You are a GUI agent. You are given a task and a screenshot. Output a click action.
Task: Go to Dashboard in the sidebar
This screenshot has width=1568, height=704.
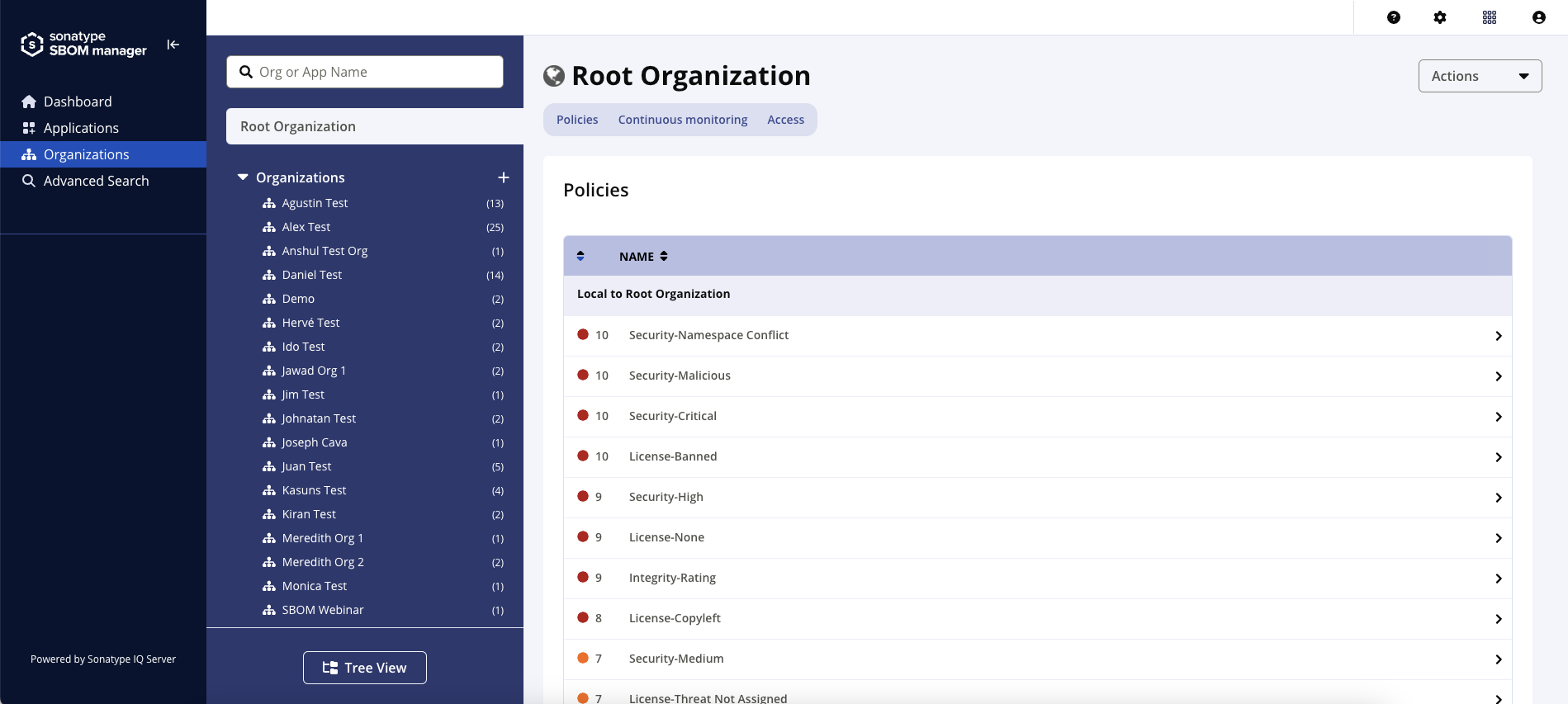click(103, 102)
